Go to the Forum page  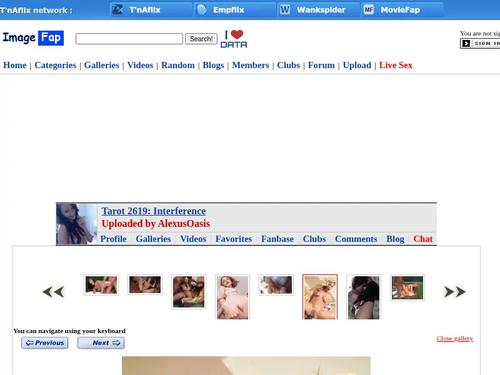click(321, 65)
